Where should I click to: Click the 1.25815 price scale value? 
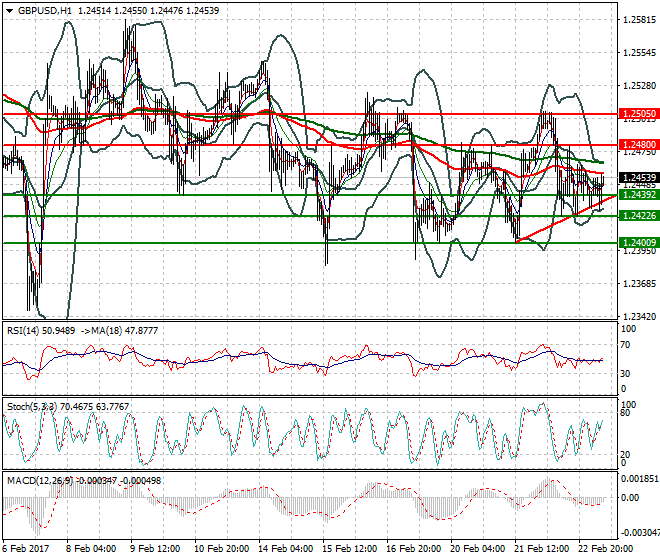point(637,20)
